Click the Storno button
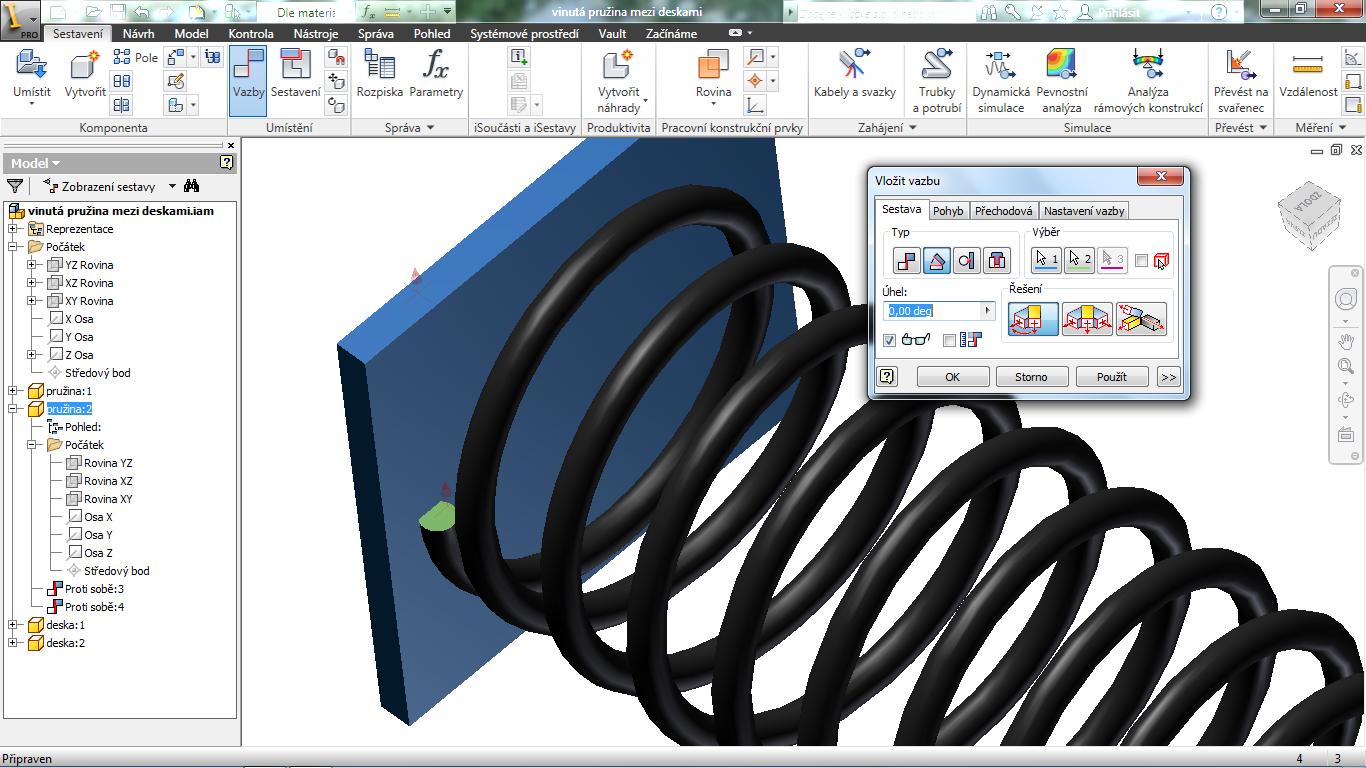The image size is (1366, 768). point(1032,377)
